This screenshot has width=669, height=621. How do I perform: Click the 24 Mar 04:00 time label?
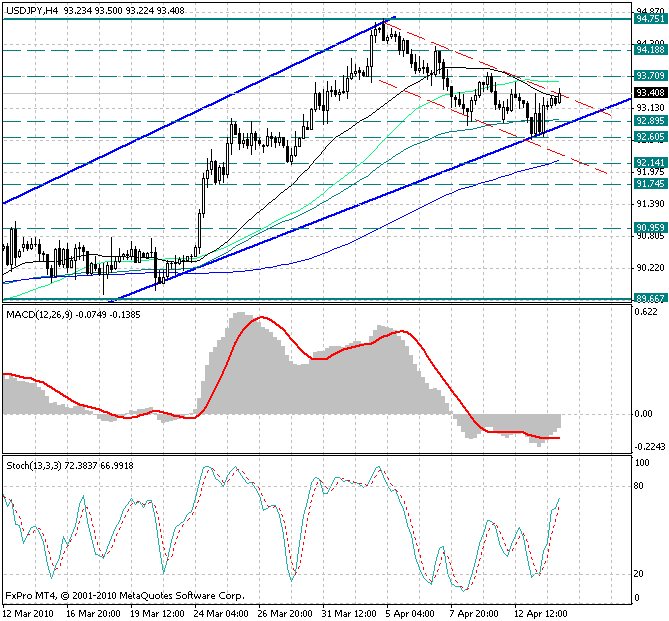[221, 614]
